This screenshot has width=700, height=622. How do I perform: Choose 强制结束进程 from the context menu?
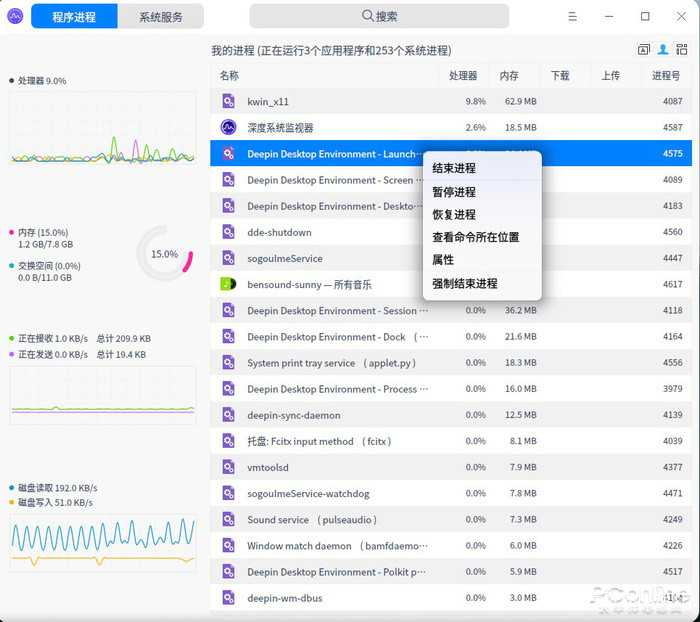tap(464, 284)
